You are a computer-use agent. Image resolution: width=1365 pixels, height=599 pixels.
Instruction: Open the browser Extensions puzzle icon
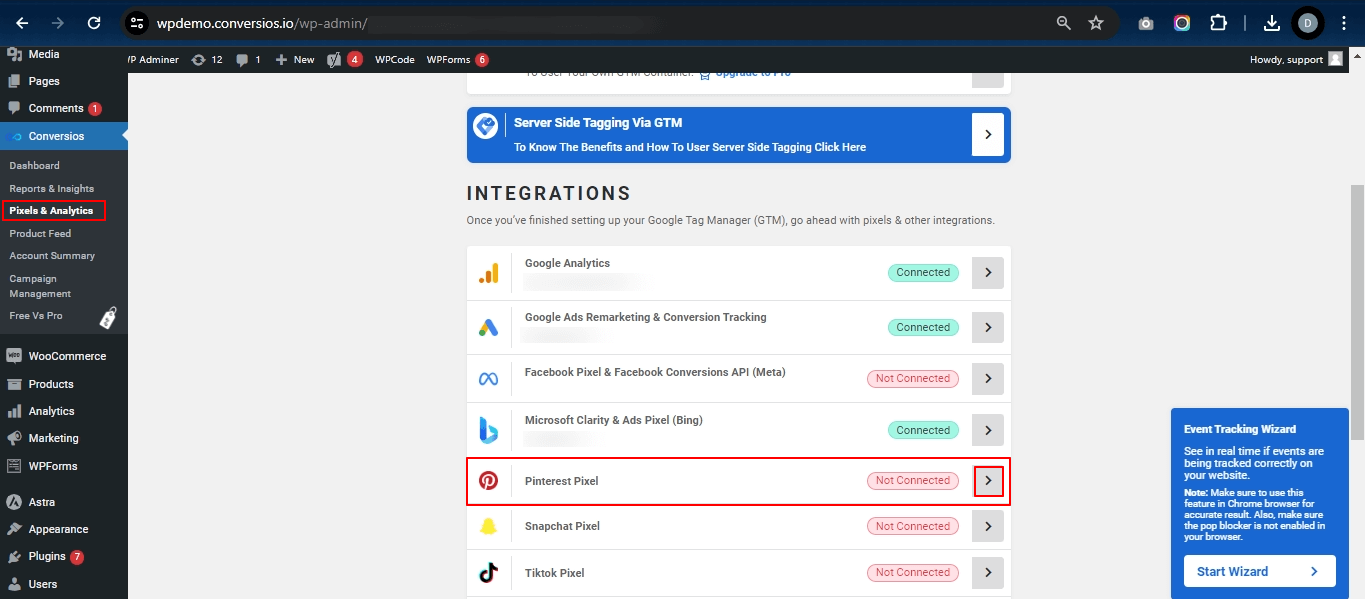tap(1218, 22)
